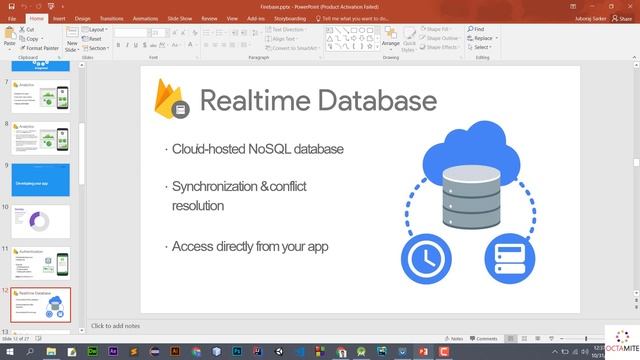640x360 pixels.
Task: Select the oval shape in the shapes gallery
Action: [362, 30]
